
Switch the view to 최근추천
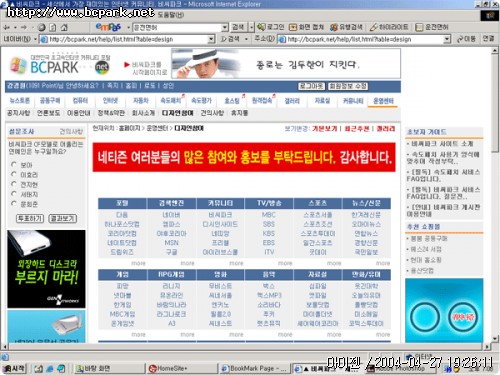click(x=357, y=129)
